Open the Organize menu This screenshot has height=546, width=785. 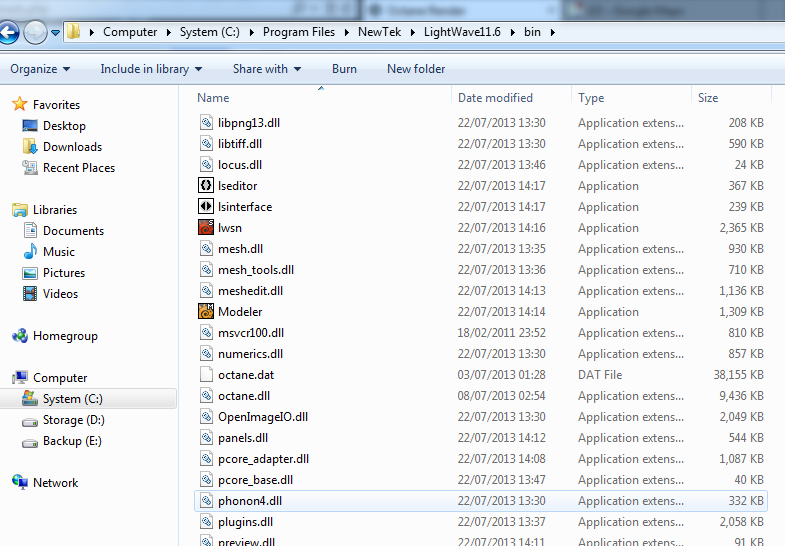click(40, 69)
